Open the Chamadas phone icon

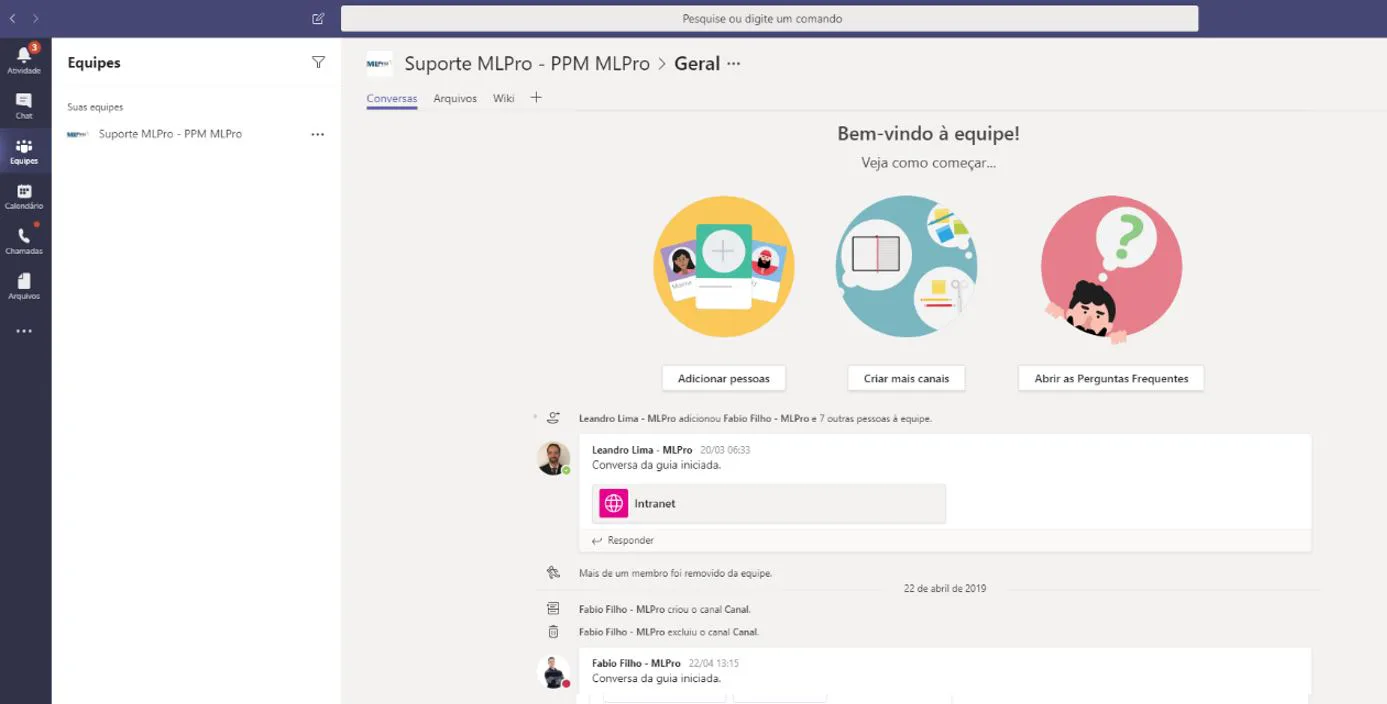point(24,241)
